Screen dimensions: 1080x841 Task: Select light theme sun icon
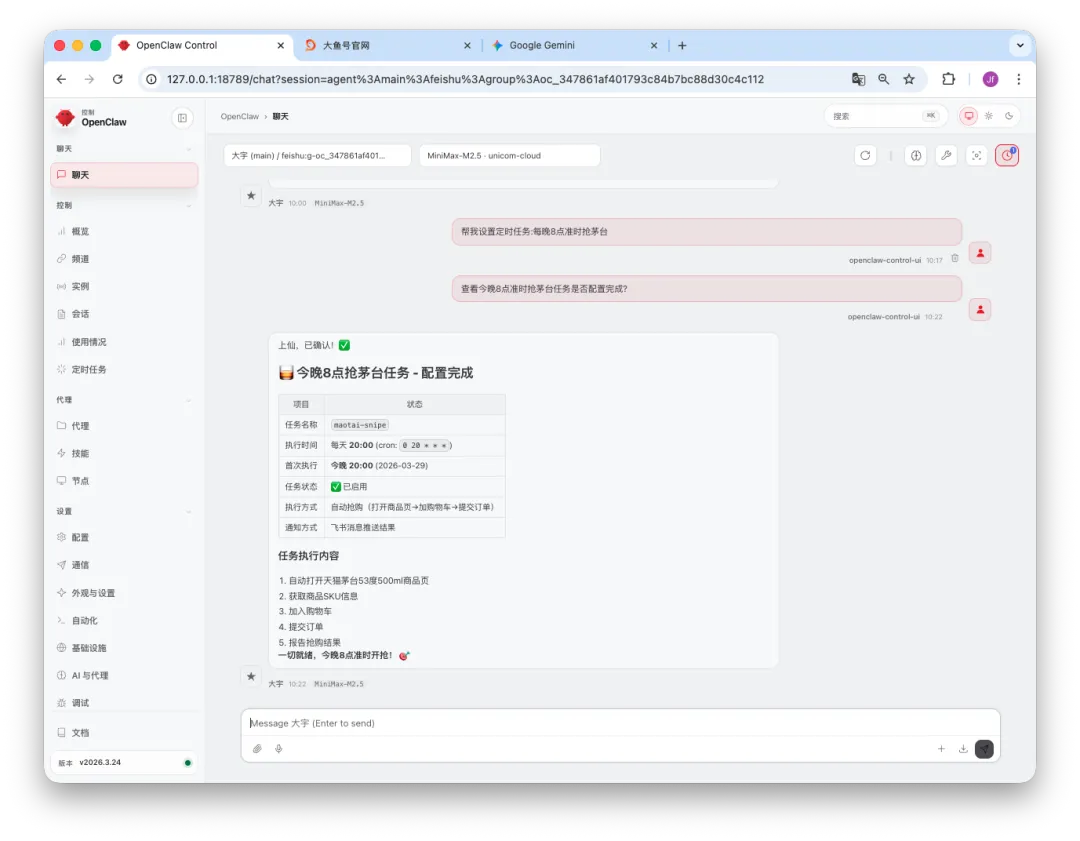(x=988, y=116)
